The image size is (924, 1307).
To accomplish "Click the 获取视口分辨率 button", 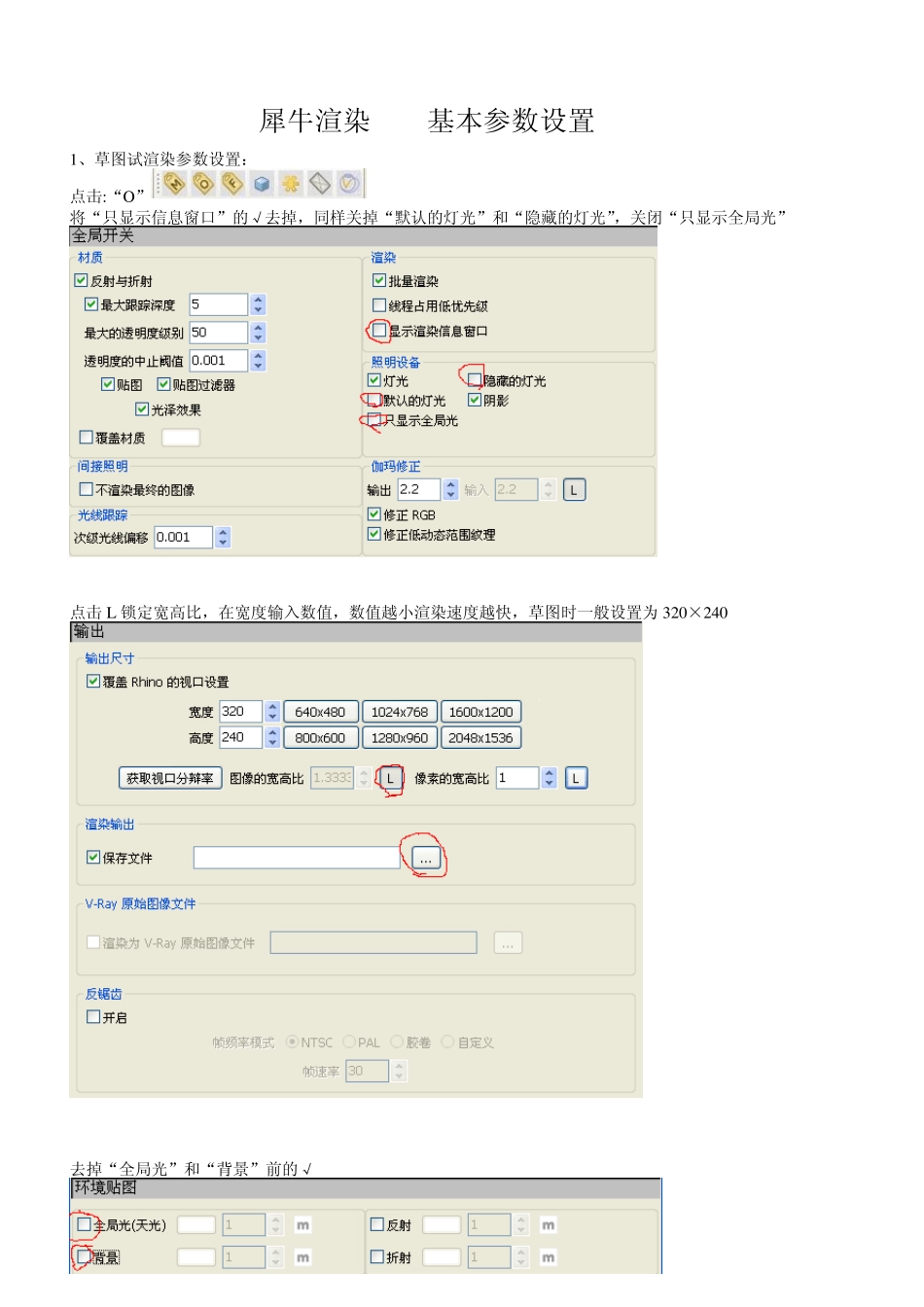I will click(x=170, y=778).
